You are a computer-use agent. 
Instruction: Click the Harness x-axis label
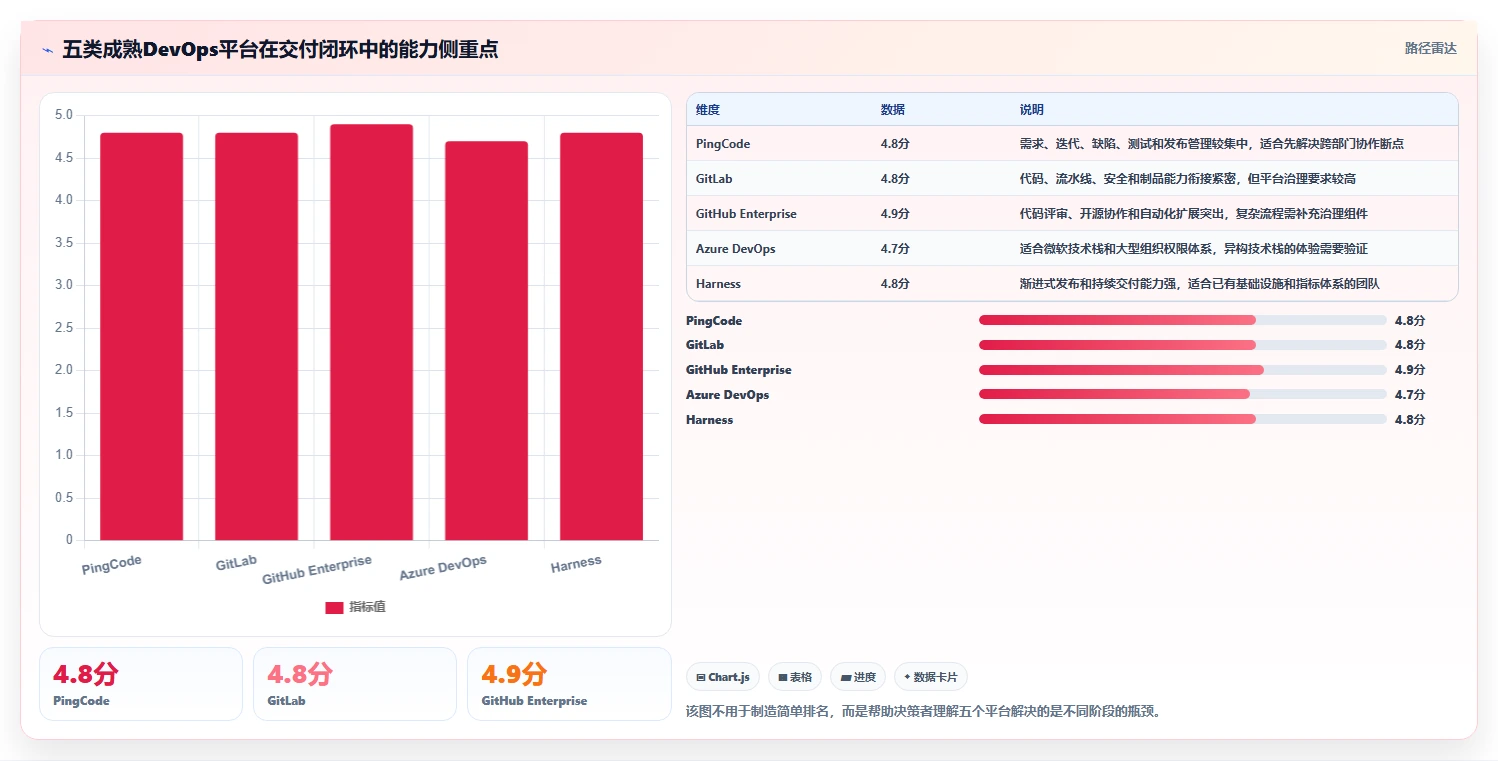[x=576, y=564]
